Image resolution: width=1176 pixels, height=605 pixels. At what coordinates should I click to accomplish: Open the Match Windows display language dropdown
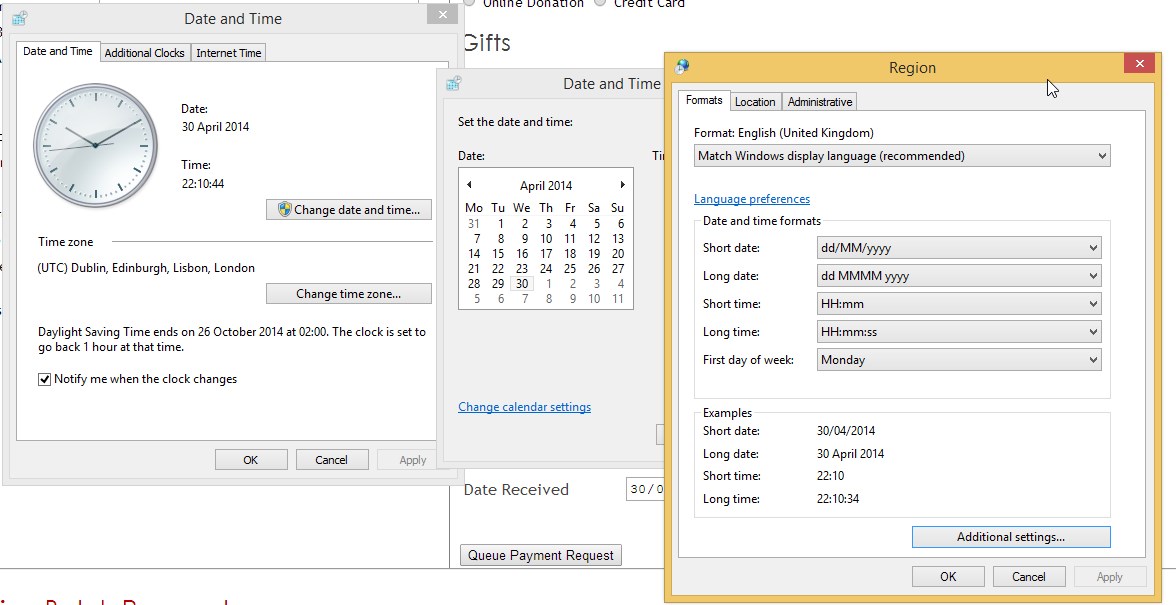902,156
